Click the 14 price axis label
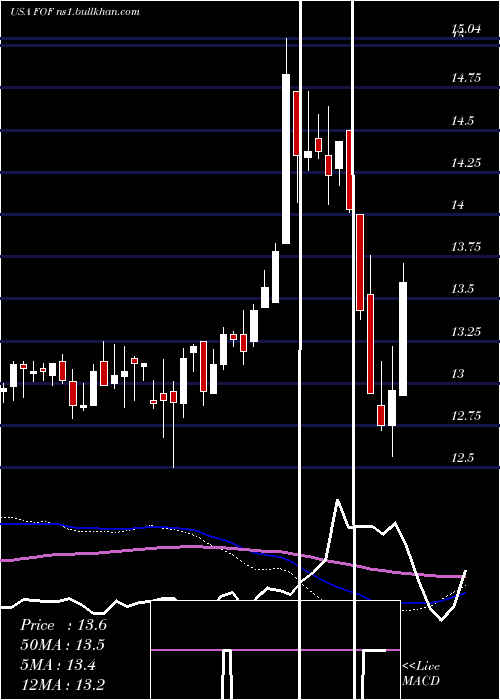The height and width of the screenshot is (700, 500). pyautogui.click(x=458, y=205)
